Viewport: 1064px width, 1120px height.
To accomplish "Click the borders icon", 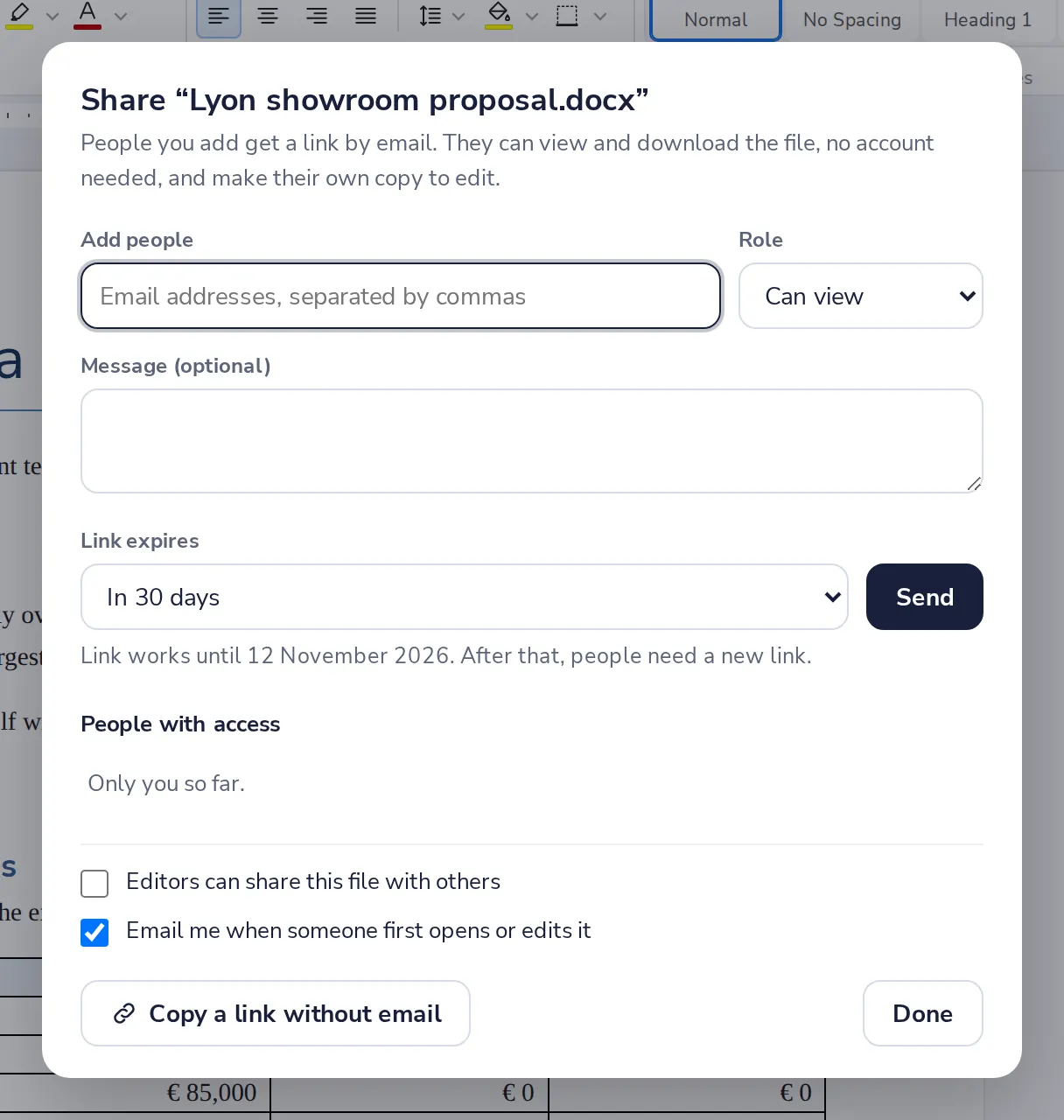I will (567, 16).
